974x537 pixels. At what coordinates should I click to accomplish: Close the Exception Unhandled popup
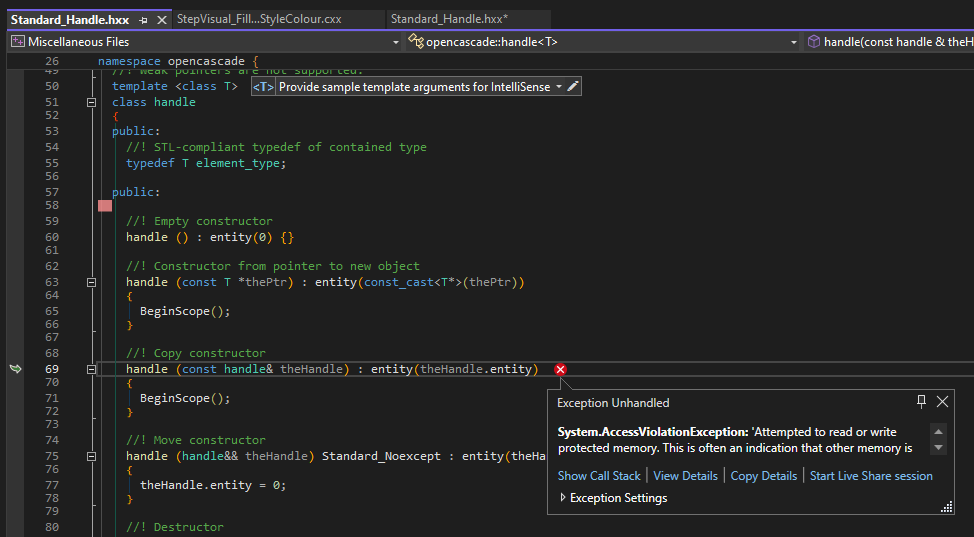click(x=942, y=402)
